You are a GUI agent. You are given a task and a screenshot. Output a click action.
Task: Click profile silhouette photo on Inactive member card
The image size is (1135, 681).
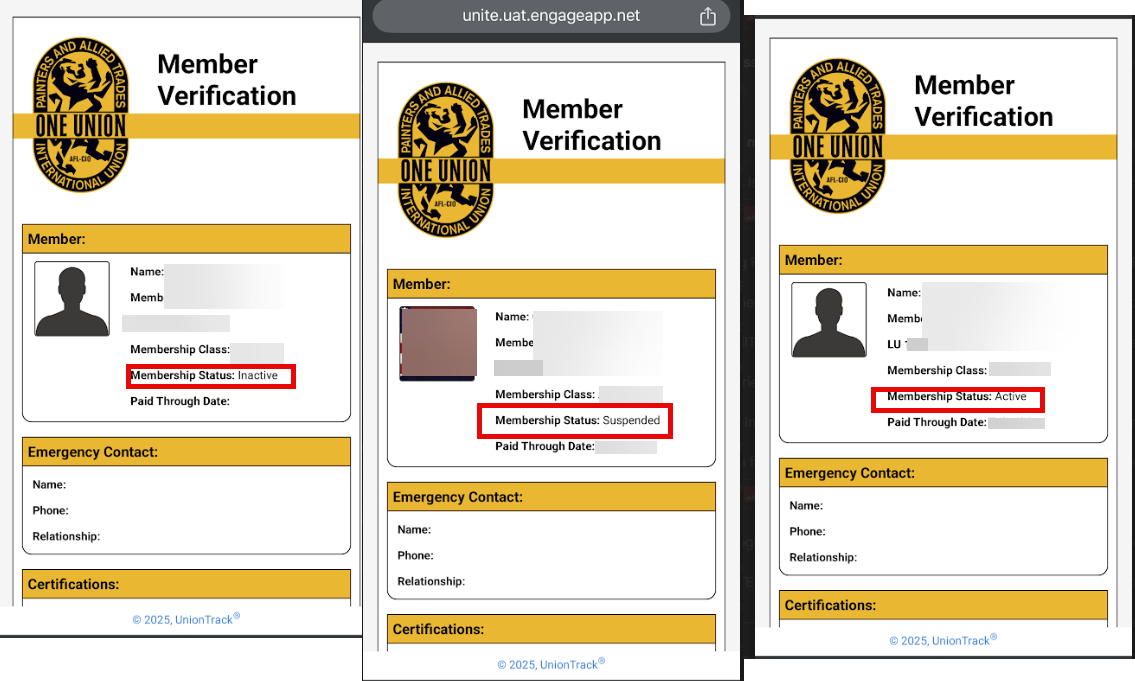click(x=72, y=298)
